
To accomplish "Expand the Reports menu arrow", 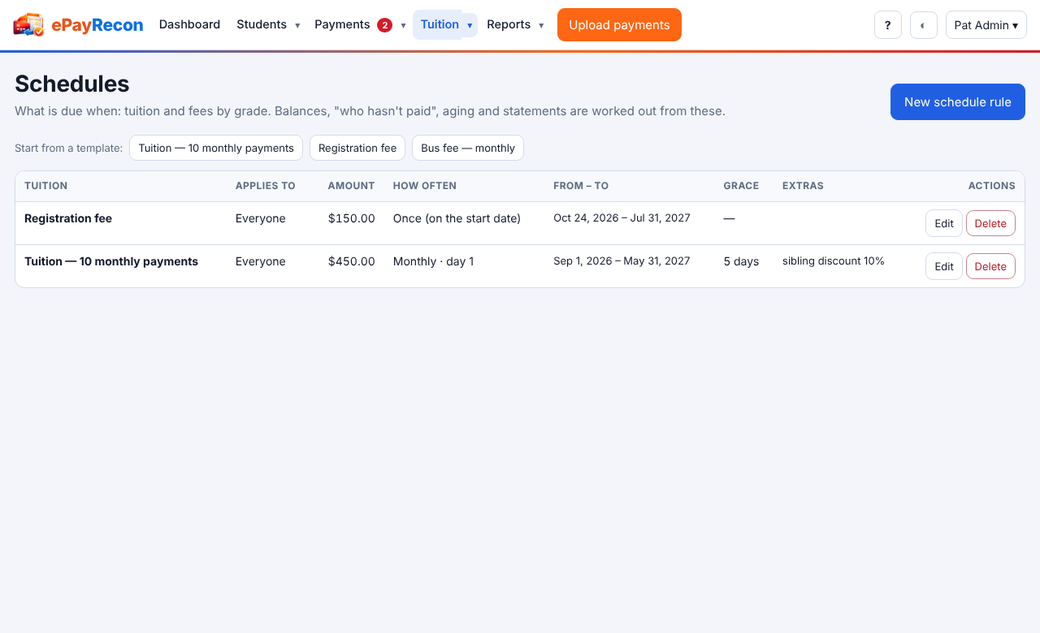I will 541,25.
